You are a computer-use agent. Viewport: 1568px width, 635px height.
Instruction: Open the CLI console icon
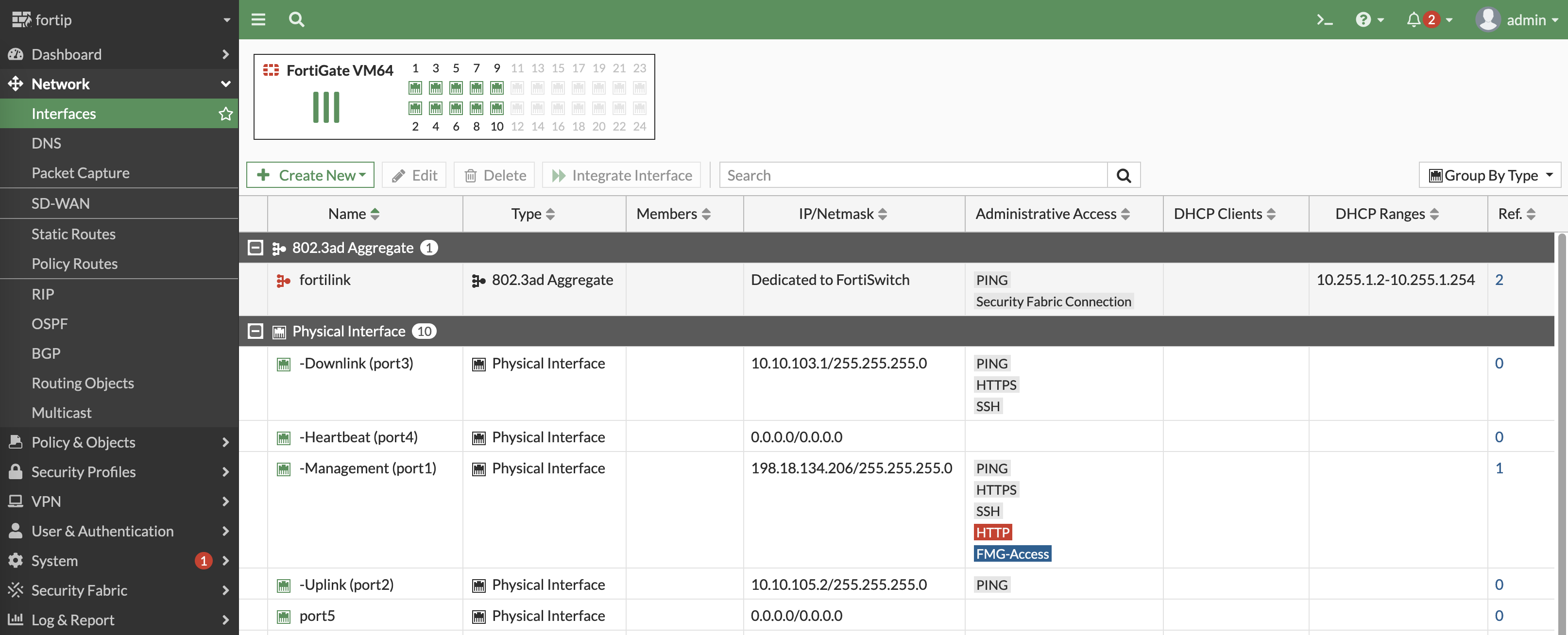[x=1325, y=20]
